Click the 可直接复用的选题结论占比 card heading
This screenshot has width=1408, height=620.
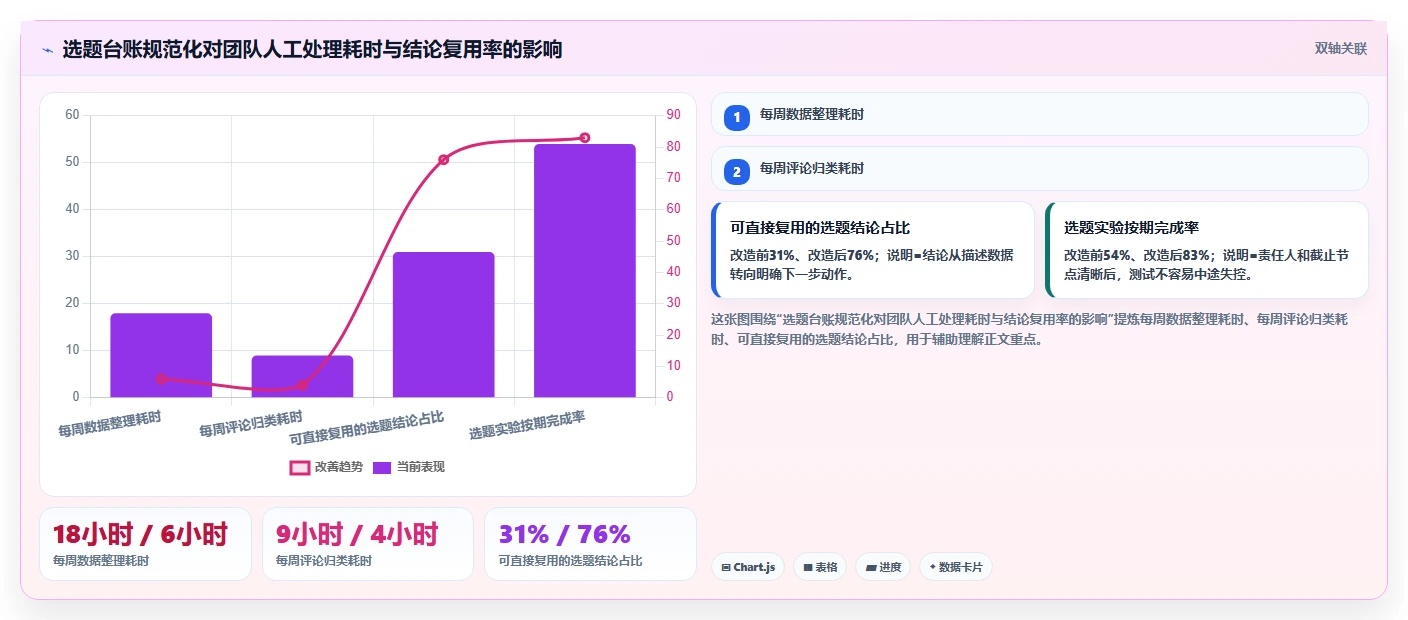[x=820, y=228]
